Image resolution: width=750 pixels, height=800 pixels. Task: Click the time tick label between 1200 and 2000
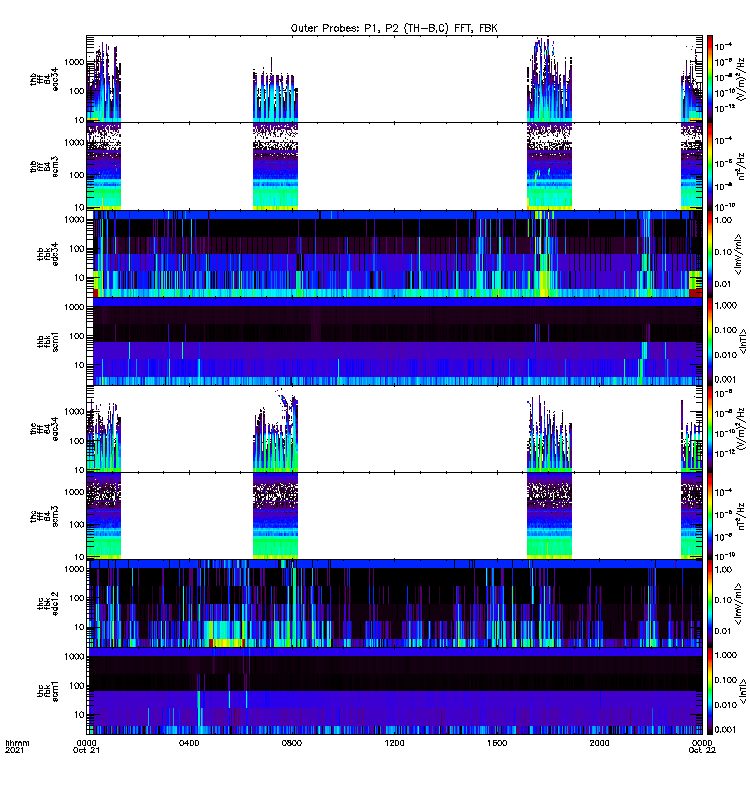pyautogui.click(x=496, y=743)
